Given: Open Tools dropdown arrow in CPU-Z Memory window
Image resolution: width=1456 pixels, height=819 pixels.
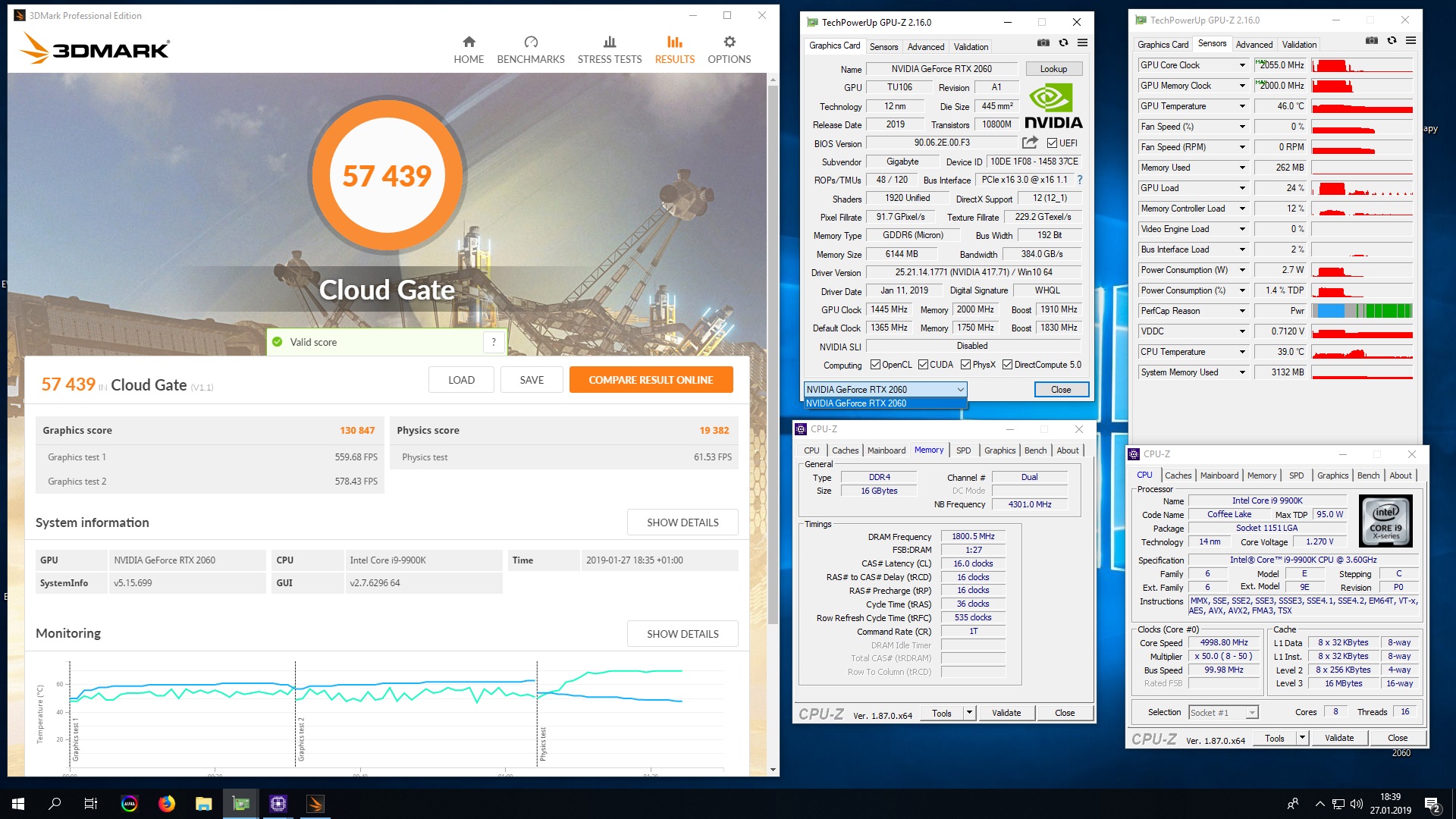Looking at the screenshot, I should tap(968, 713).
